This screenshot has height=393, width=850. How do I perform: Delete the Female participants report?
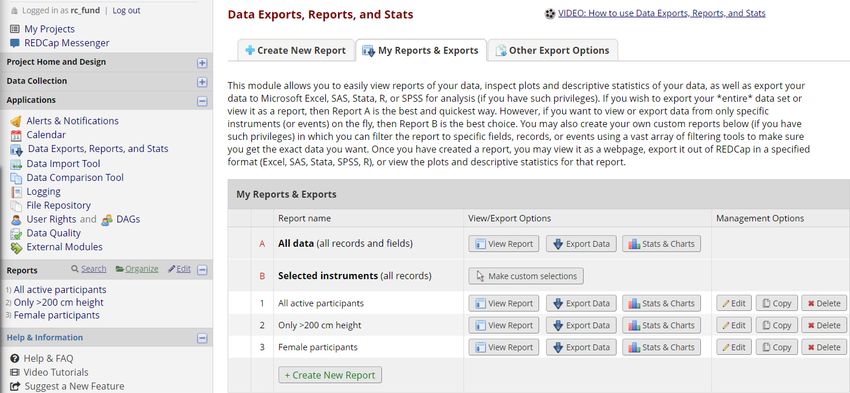[x=824, y=347]
